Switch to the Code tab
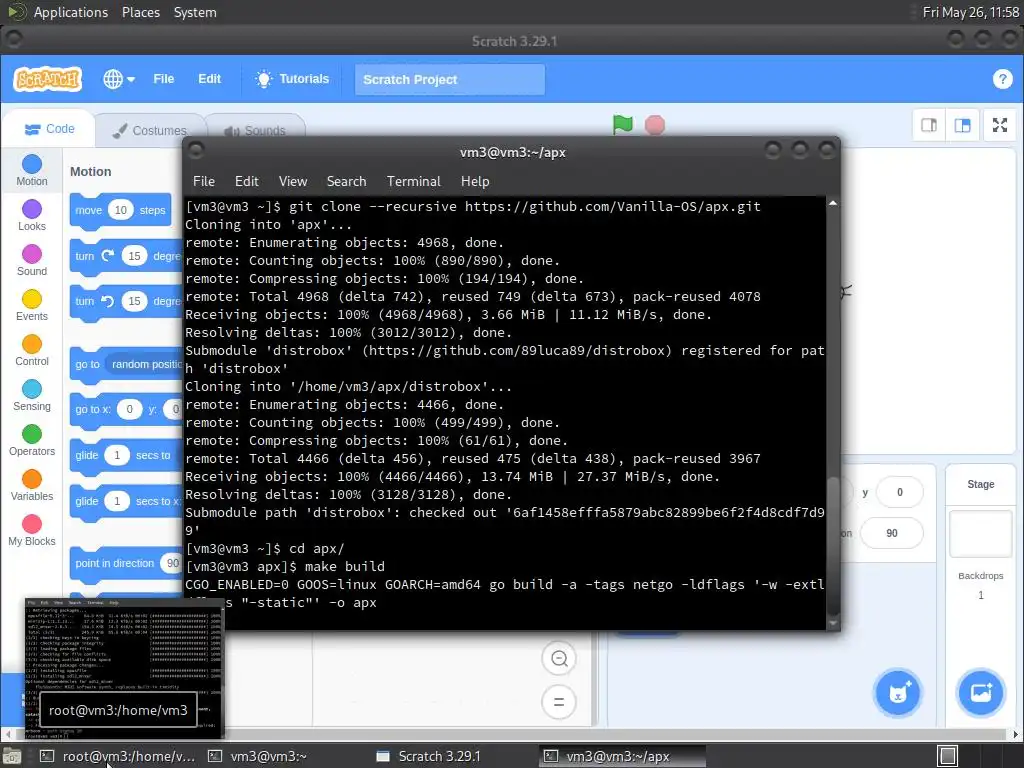 click(50, 129)
